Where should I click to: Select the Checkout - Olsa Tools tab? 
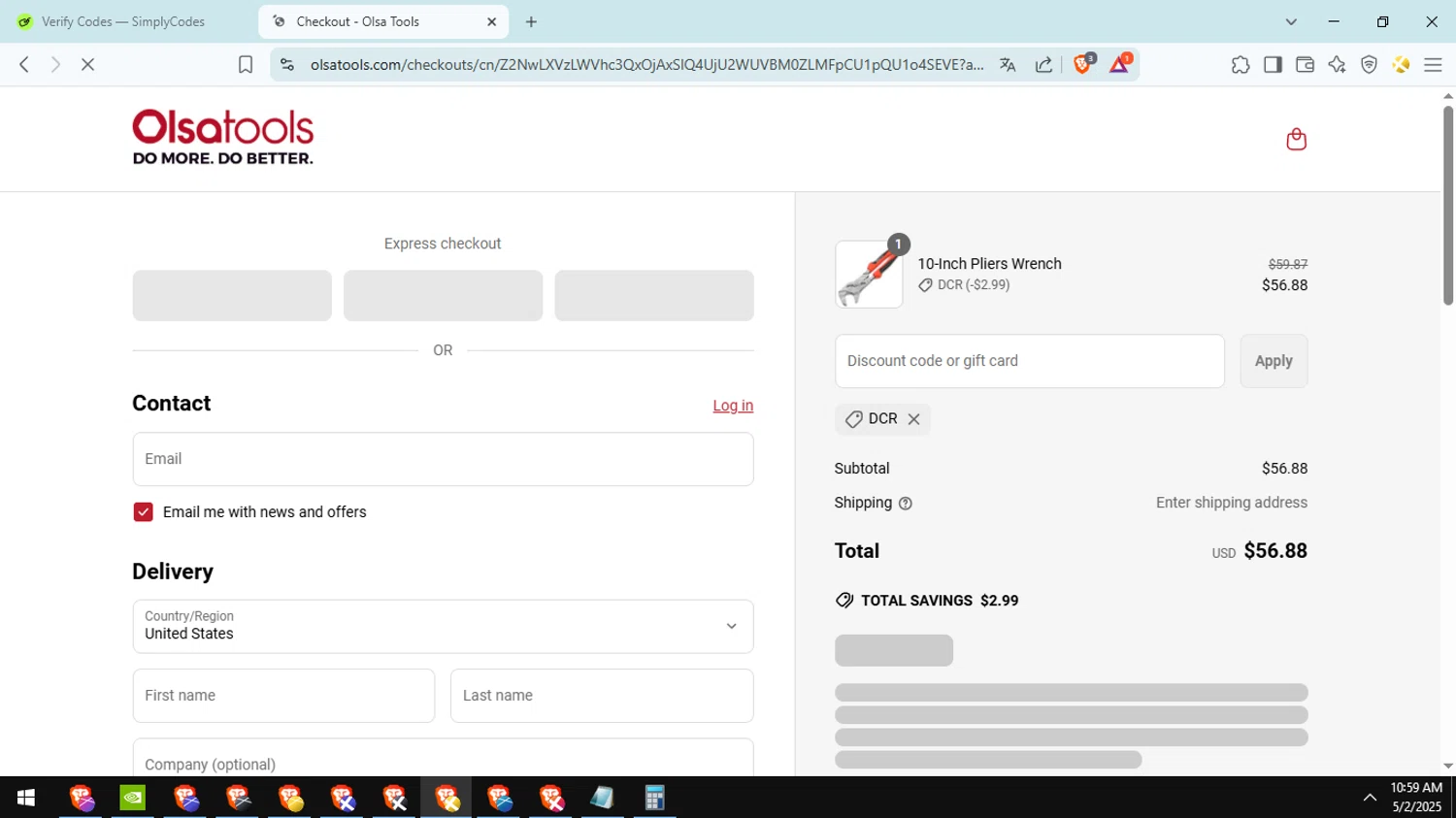click(383, 21)
